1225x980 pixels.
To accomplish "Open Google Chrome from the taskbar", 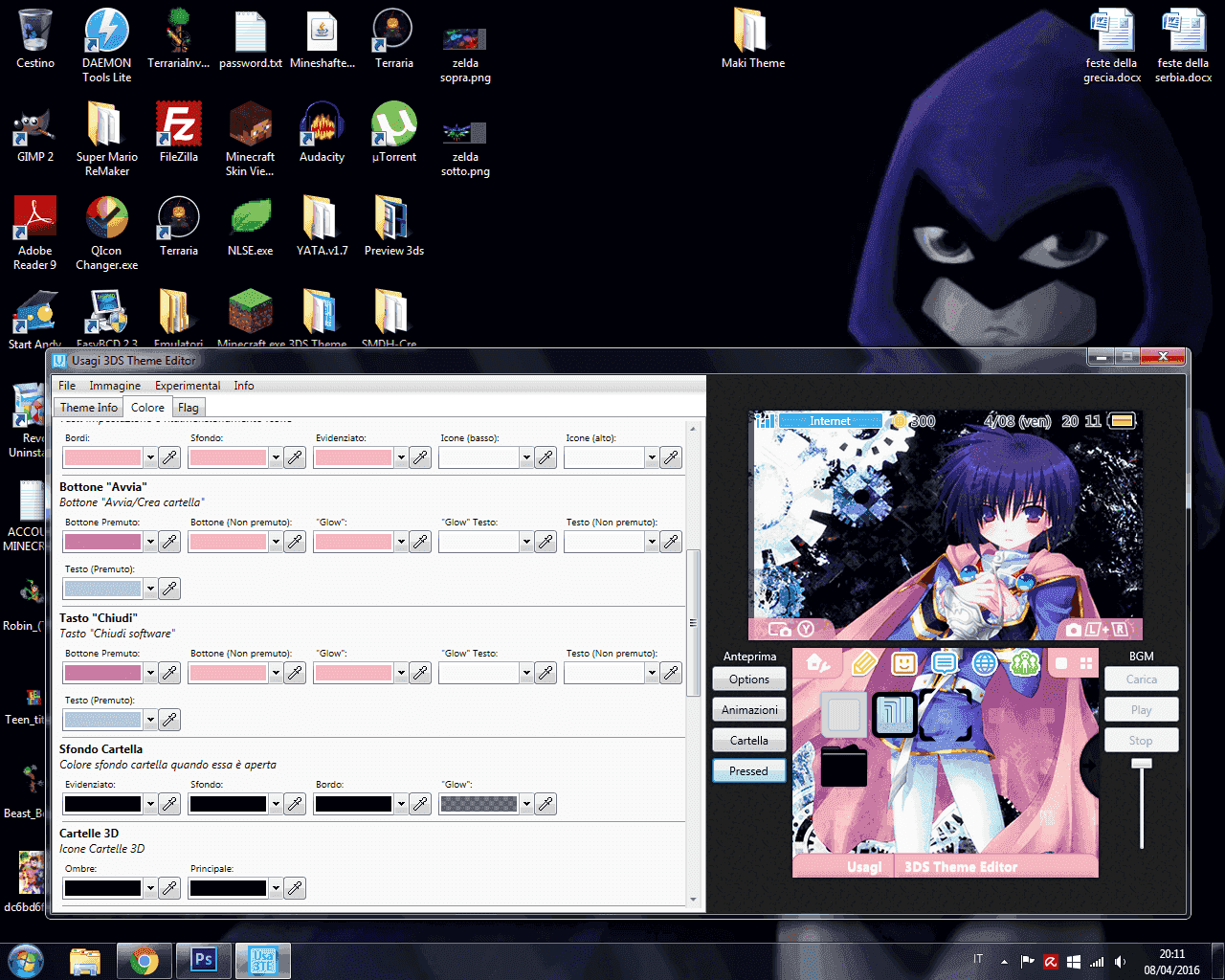I will [145, 960].
